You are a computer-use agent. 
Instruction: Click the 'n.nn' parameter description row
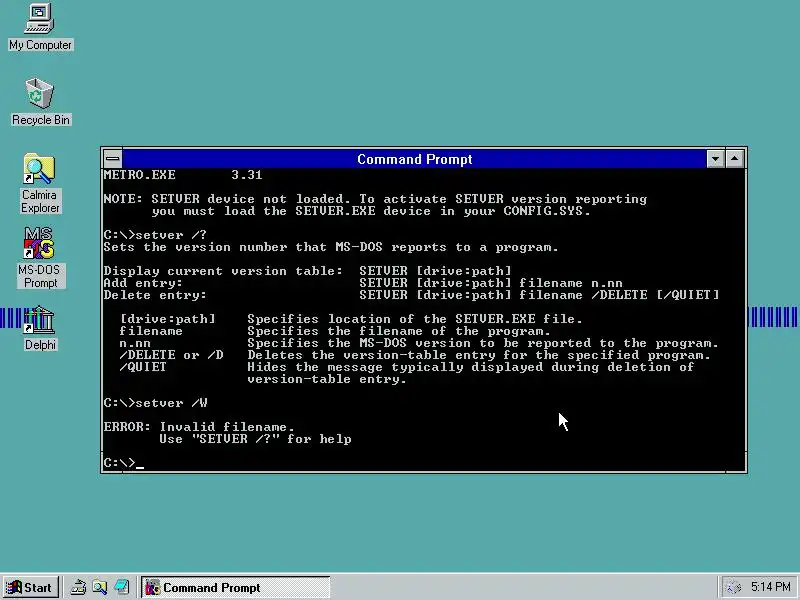(x=418, y=343)
